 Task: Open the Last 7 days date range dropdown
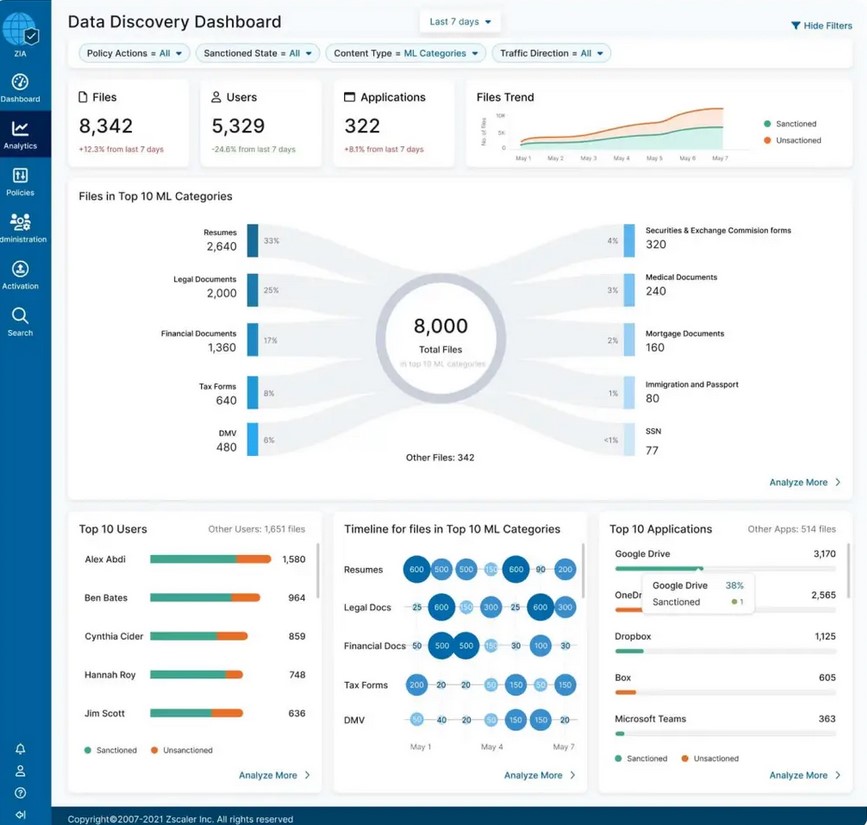point(460,22)
